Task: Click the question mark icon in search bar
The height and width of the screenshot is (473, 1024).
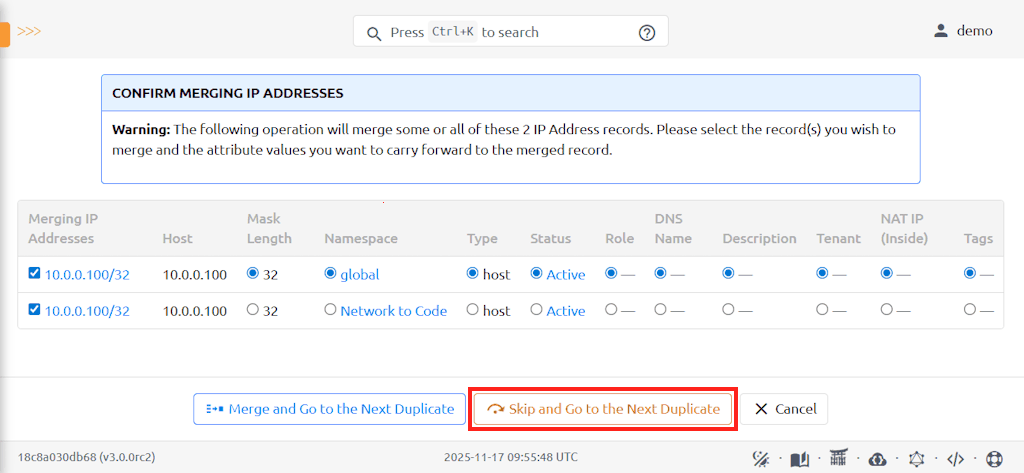Action: tap(647, 32)
